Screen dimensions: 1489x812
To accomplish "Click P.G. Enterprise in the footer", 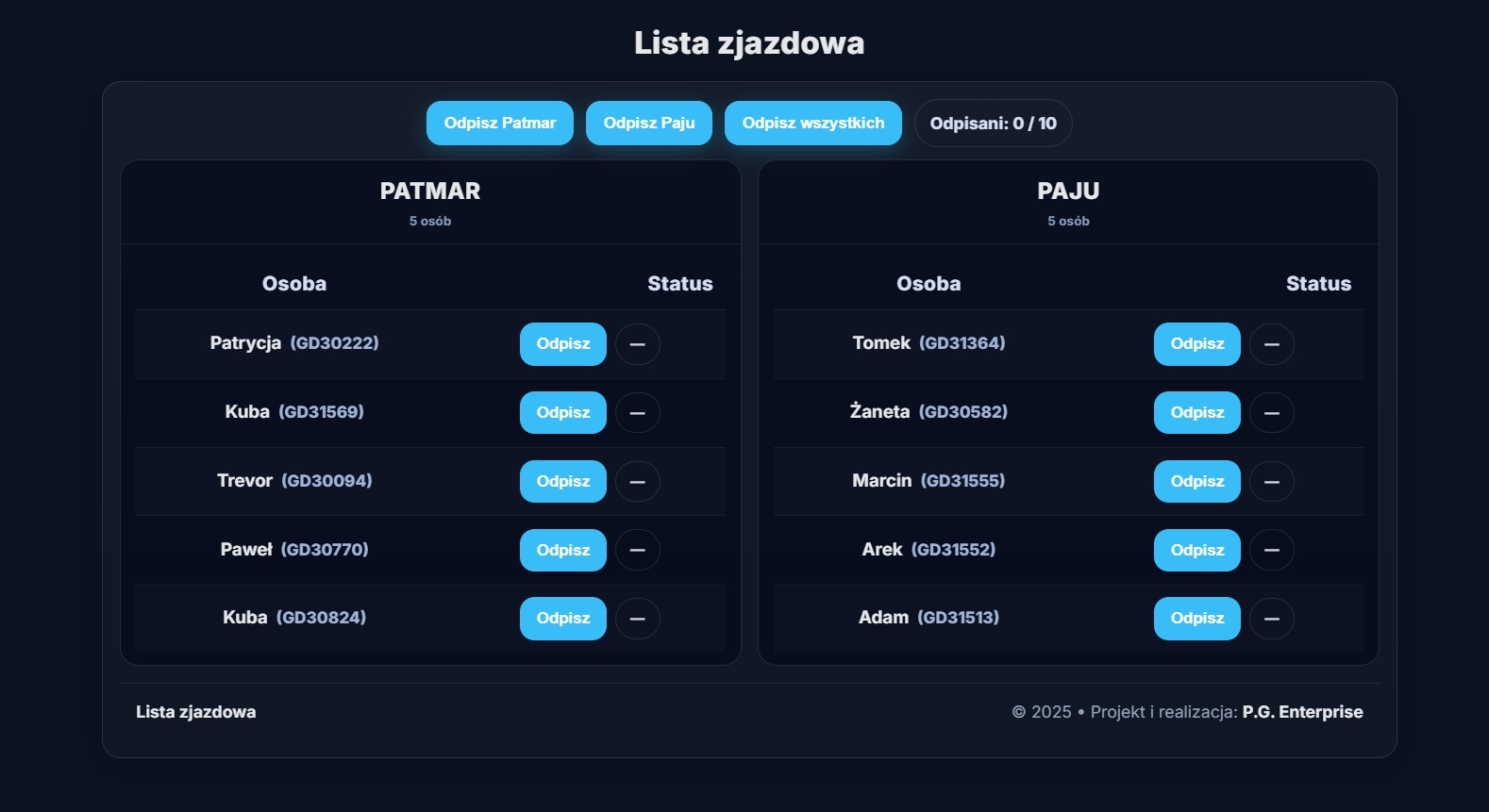I will (1303, 712).
